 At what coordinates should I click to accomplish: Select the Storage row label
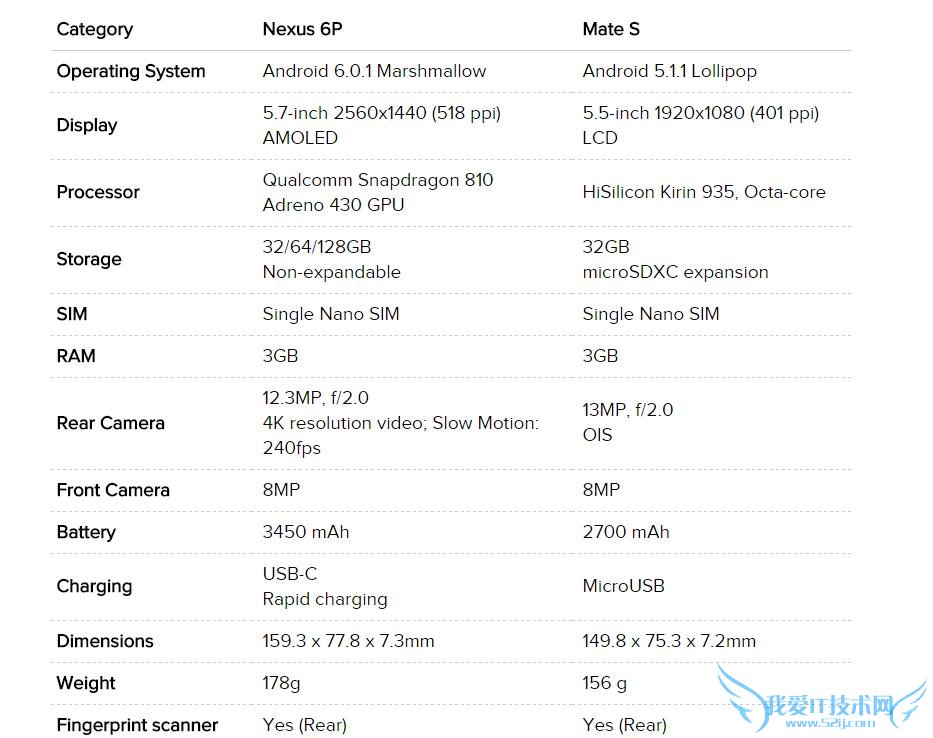click(89, 259)
